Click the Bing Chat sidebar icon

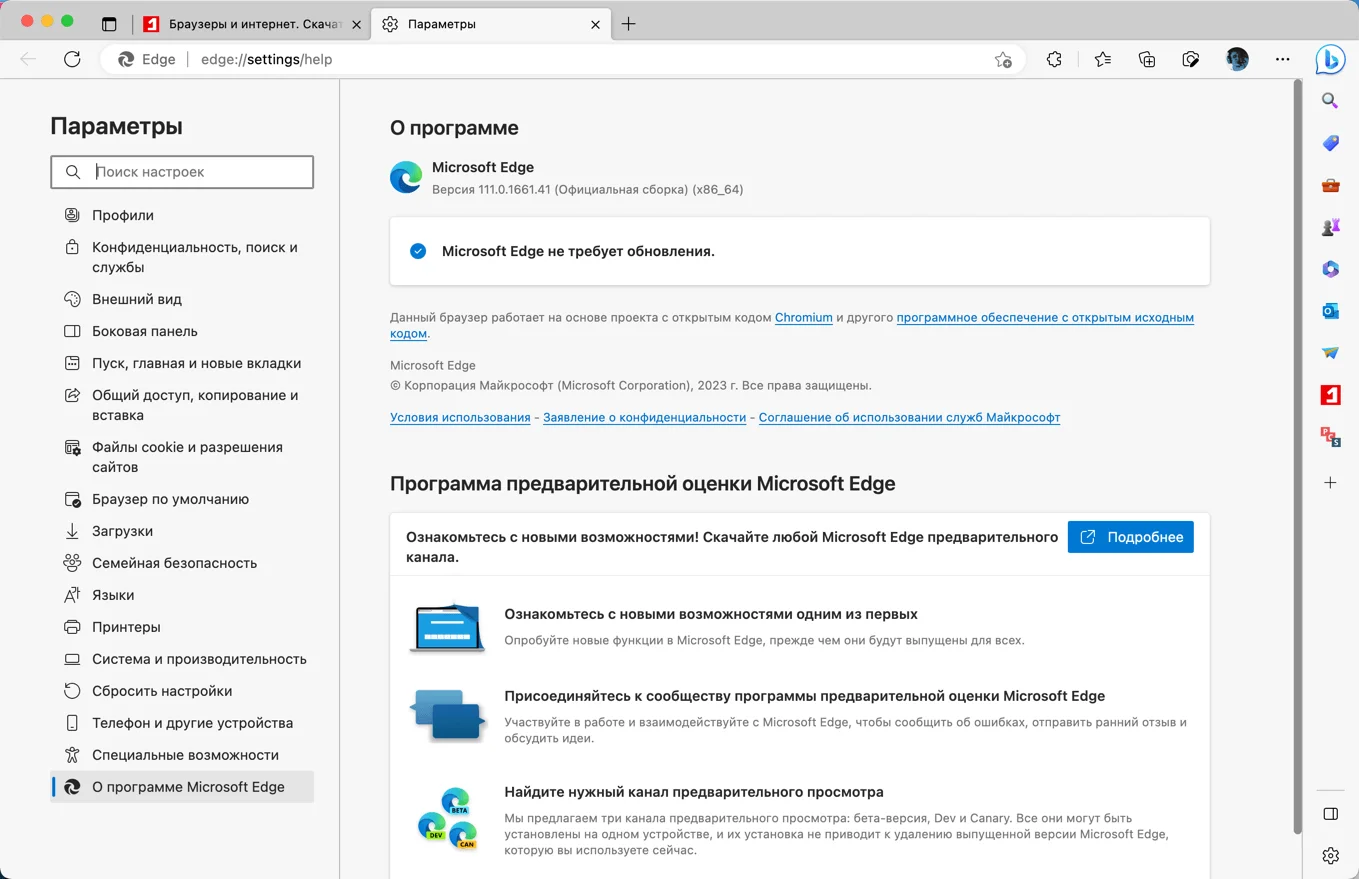coord(1329,60)
